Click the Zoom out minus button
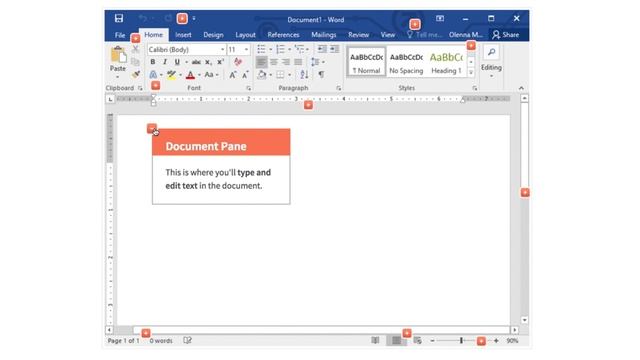640x360 pixels. click(x=432, y=341)
